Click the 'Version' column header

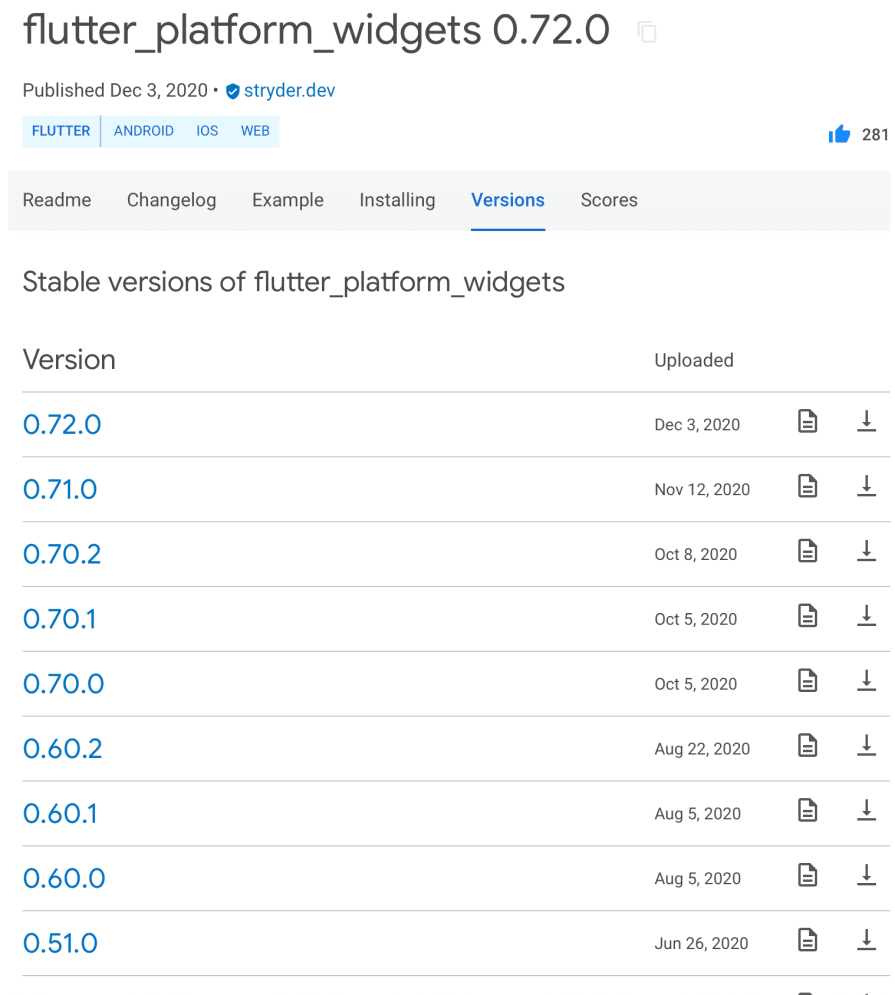69,360
